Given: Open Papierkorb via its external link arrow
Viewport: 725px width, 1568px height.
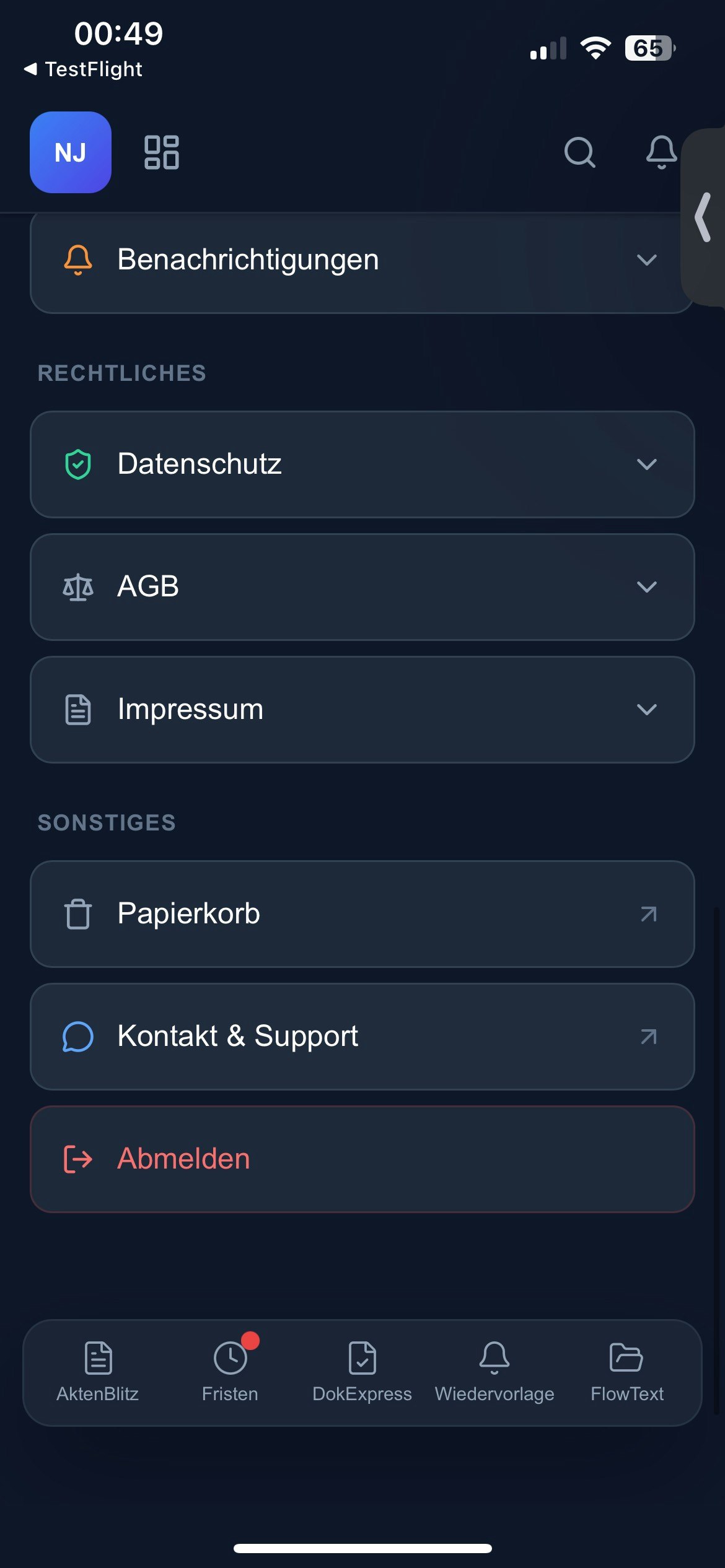Looking at the screenshot, I should click(x=648, y=914).
